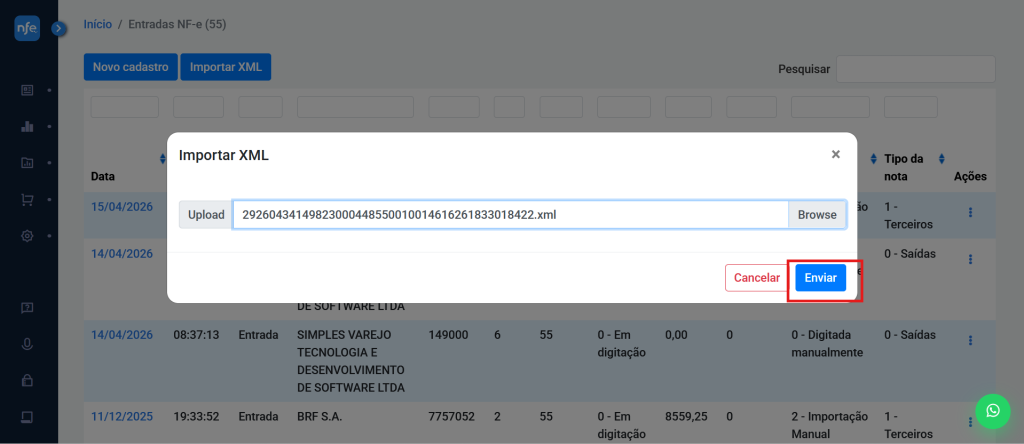Close the Importar XML dialog with the X
Screen dimensions: 1024x444
[835, 155]
